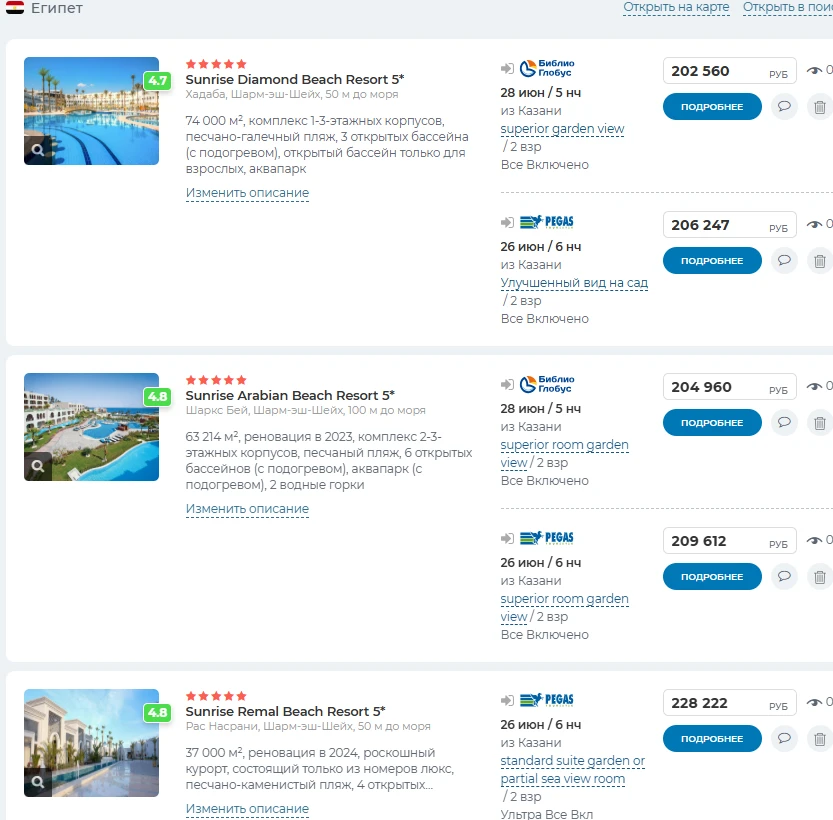Edit the 202 560 price field
Image resolution: width=833 pixels, height=820 pixels.
click(x=729, y=71)
